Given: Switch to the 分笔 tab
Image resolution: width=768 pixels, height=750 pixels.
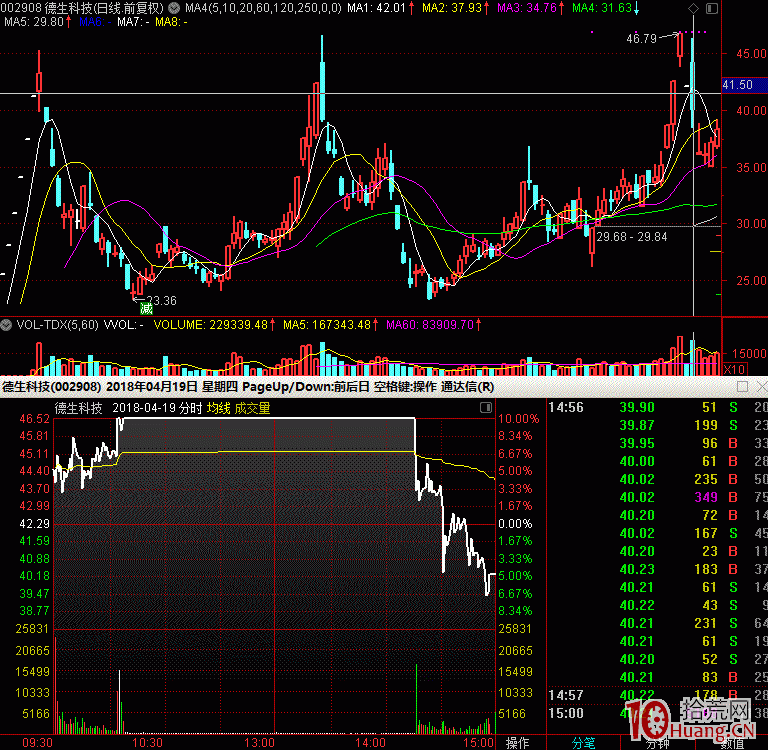Looking at the screenshot, I should point(583,743).
